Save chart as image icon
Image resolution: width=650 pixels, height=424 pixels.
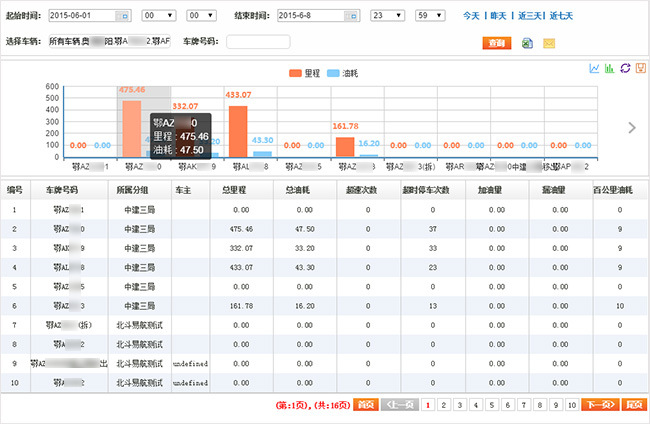(641, 68)
